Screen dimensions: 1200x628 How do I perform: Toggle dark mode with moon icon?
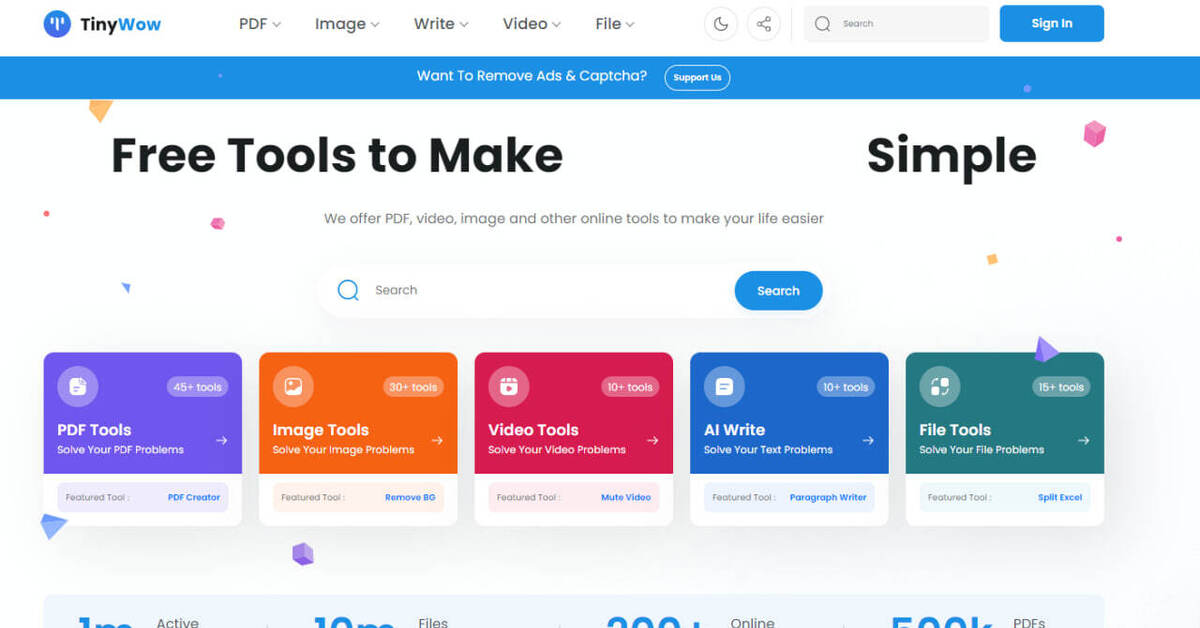tap(721, 24)
